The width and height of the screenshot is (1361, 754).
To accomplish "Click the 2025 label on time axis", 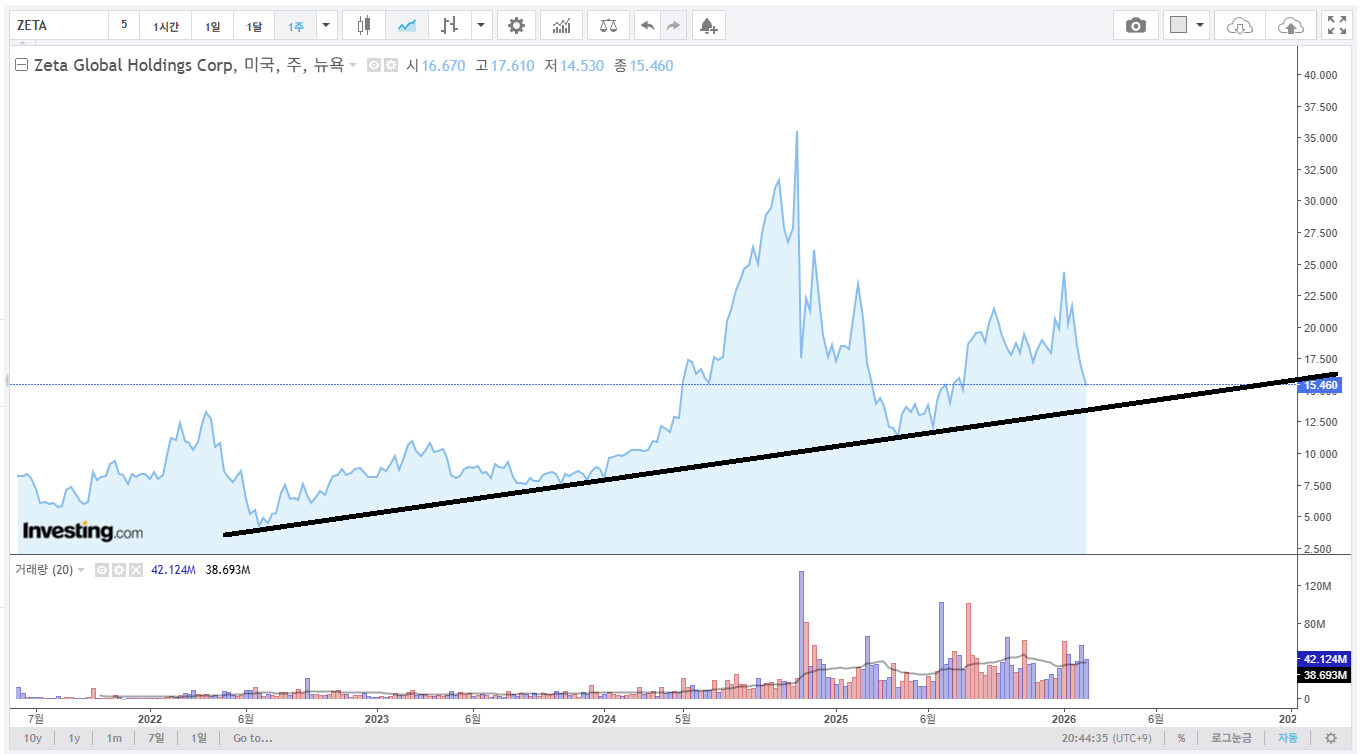I will point(836,718).
